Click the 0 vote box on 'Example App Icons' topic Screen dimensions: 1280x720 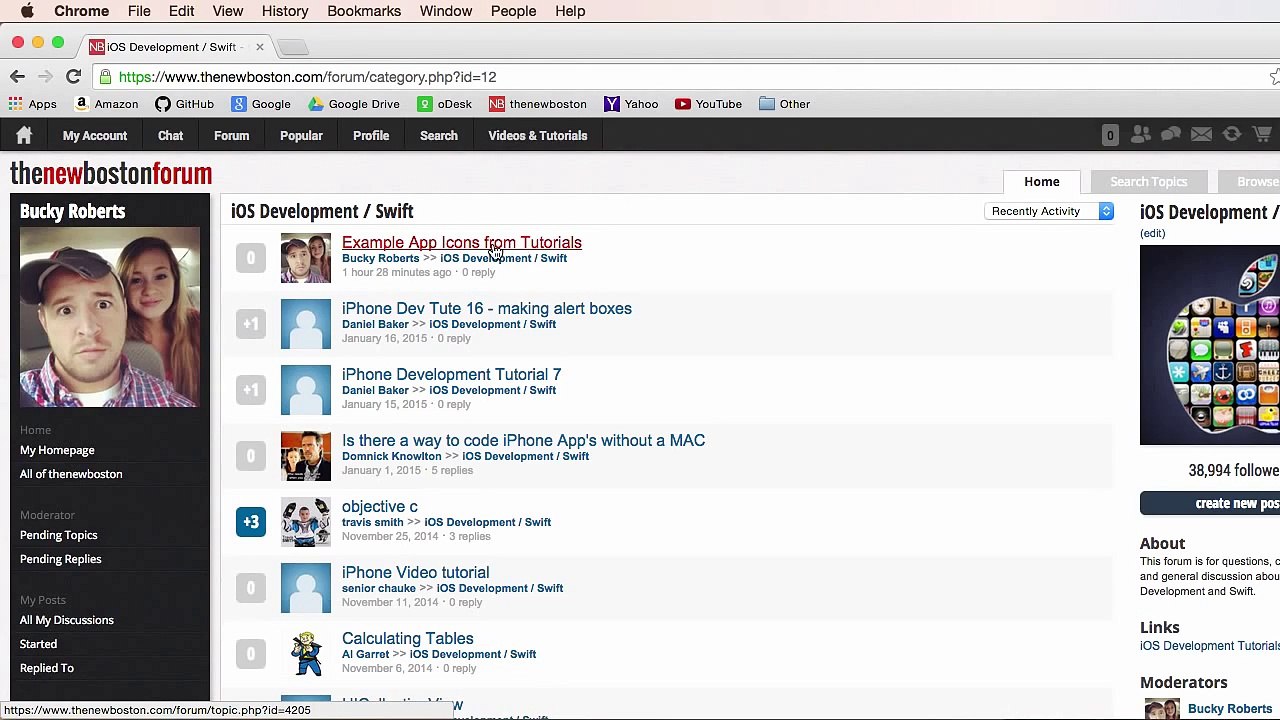coord(251,258)
